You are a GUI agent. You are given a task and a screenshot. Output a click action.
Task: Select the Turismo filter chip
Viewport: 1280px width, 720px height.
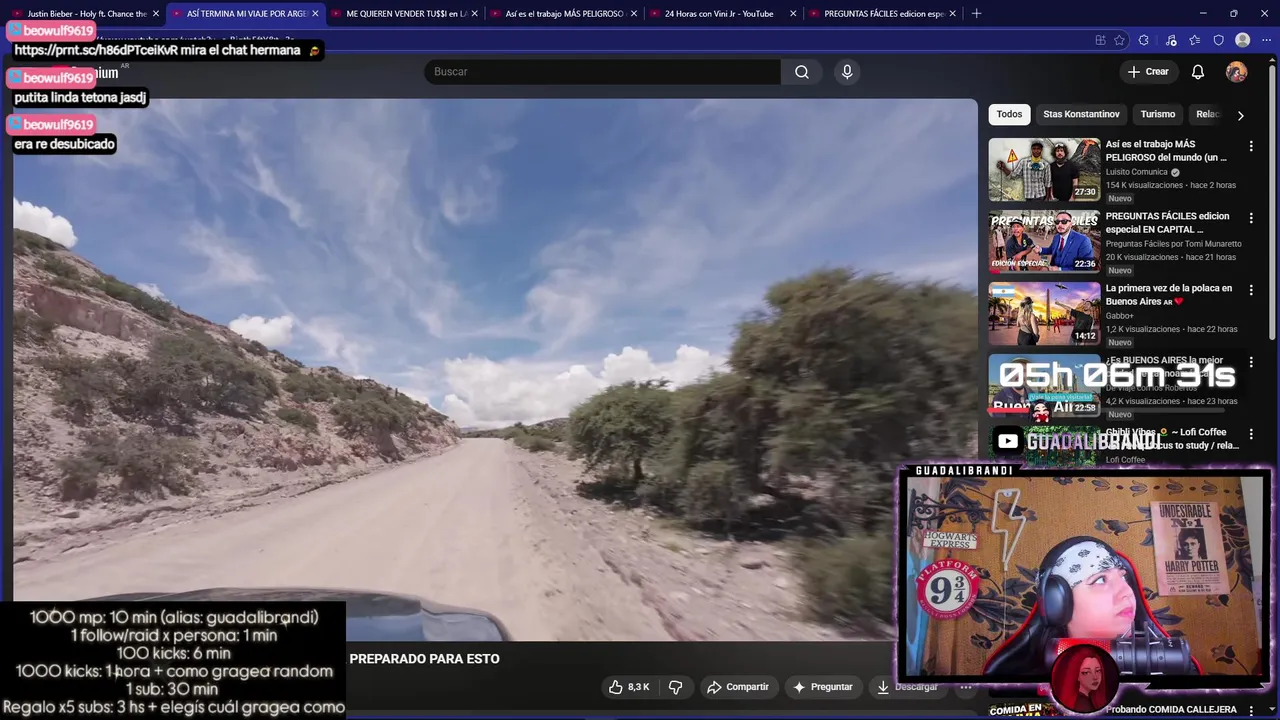click(x=1158, y=114)
